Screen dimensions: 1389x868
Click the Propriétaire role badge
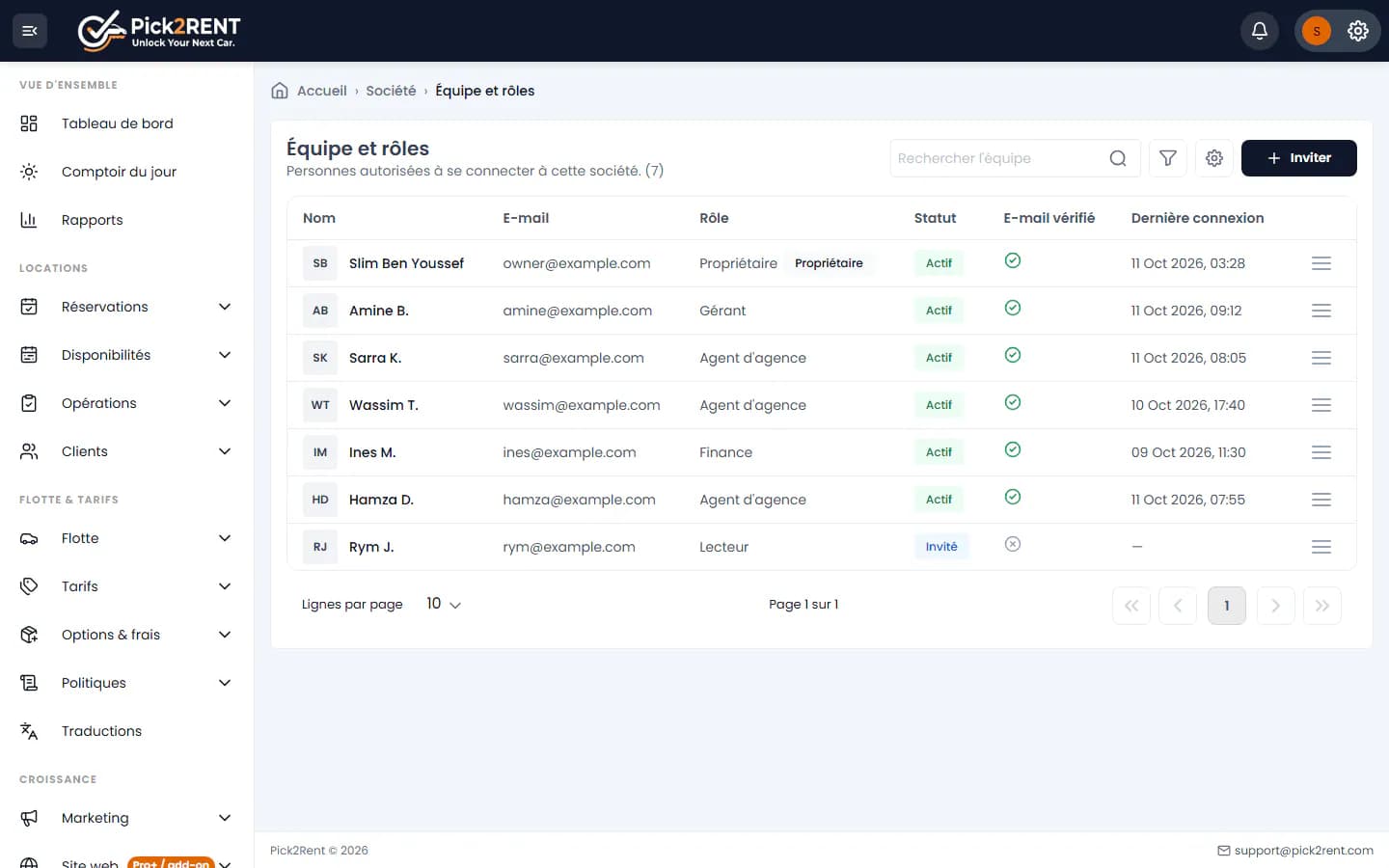[829, 263]
